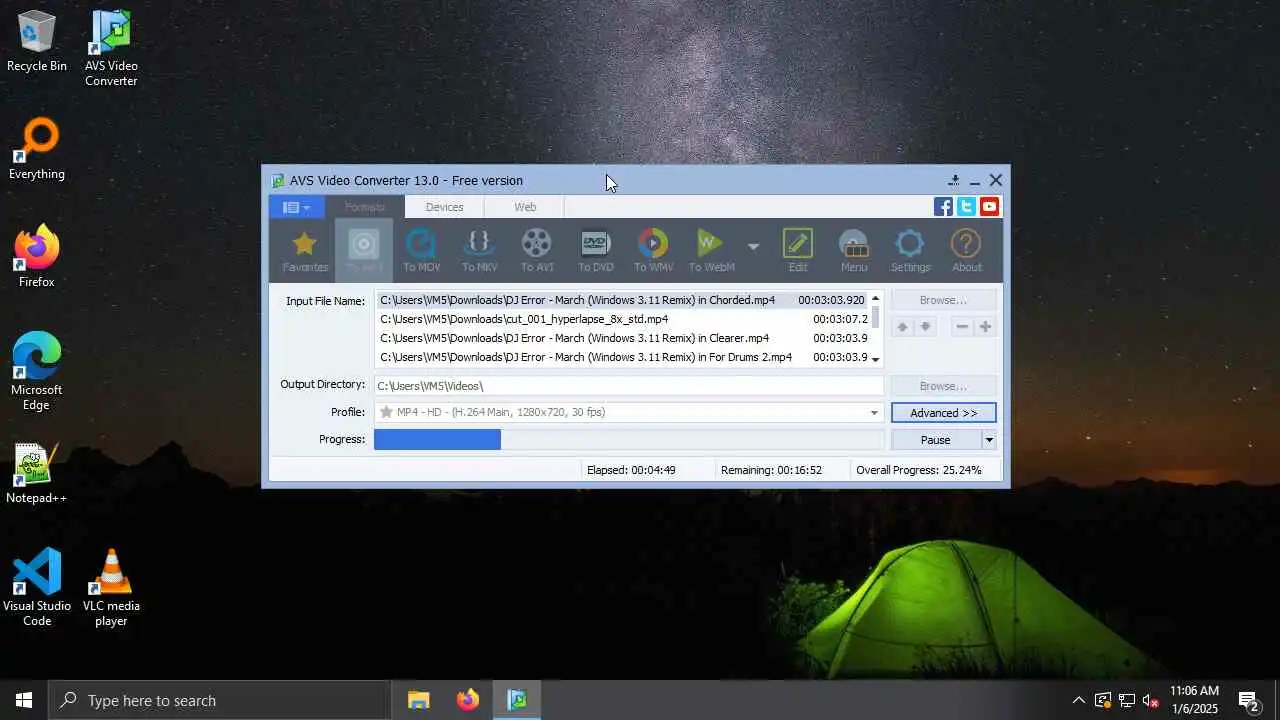Click the taskbar search box
1280x720 pixels.
tap(220, 700)
